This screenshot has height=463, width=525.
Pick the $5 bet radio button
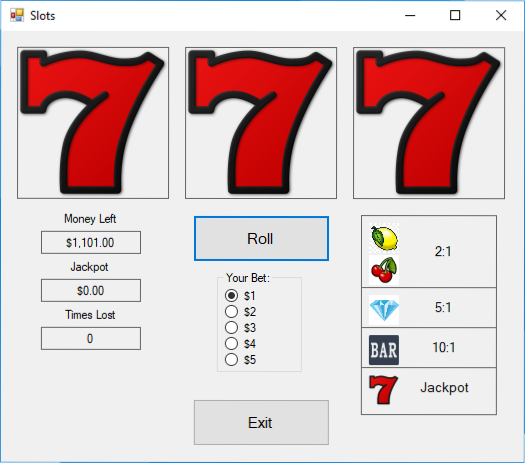click(x=231, y=360)
